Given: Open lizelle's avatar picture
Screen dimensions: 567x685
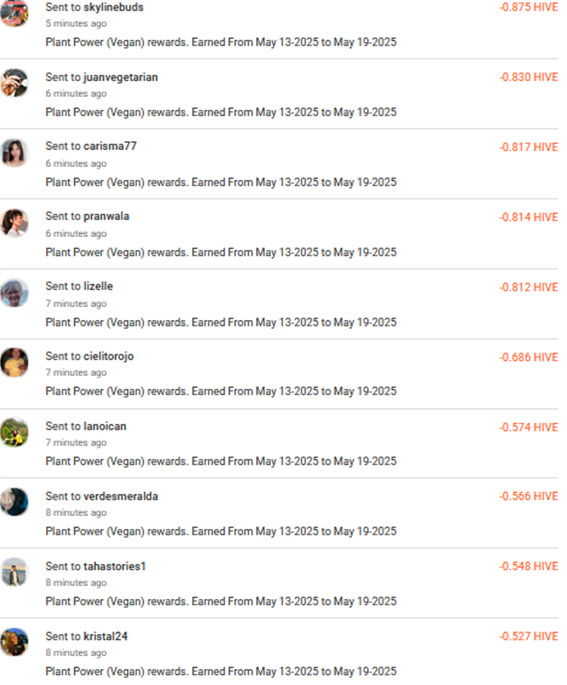Looking at the screenshot, I should (x=14, y=293).
